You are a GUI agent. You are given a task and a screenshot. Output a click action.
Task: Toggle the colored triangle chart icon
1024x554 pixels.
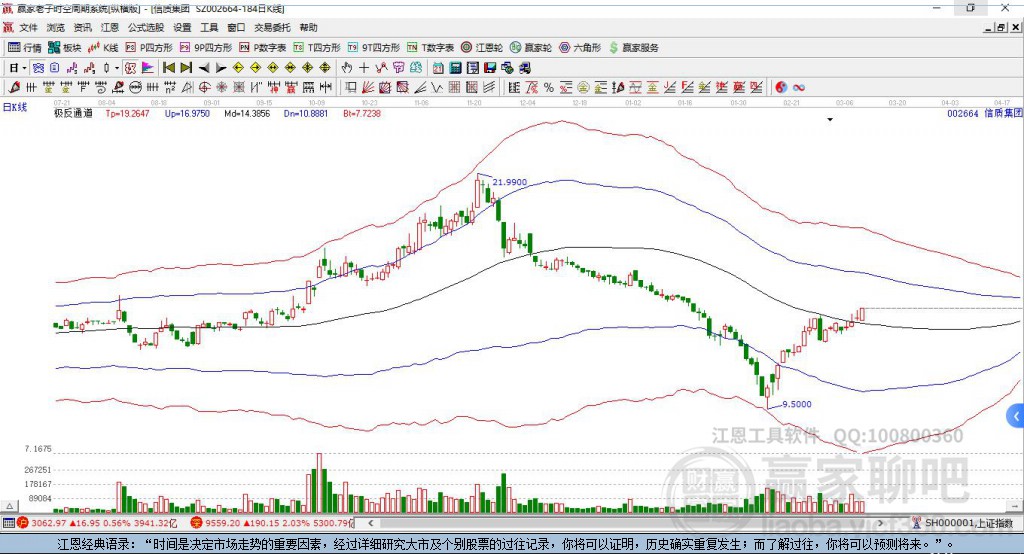[148, 68]
